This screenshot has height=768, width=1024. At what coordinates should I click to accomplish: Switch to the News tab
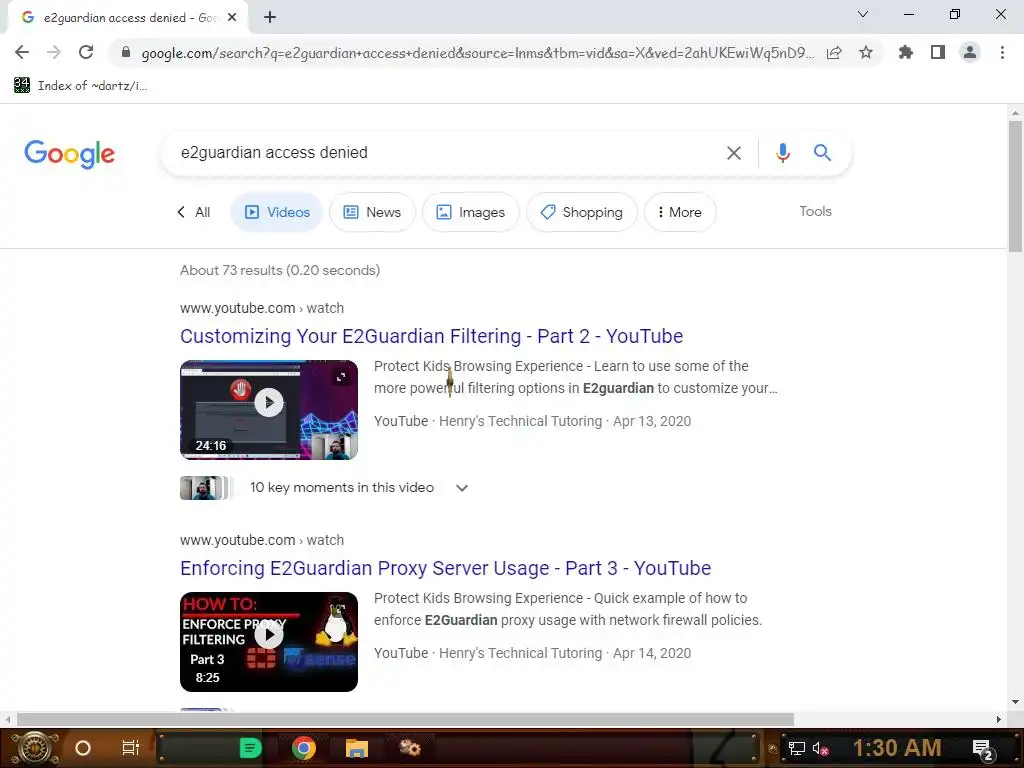[x=372, y=212]
